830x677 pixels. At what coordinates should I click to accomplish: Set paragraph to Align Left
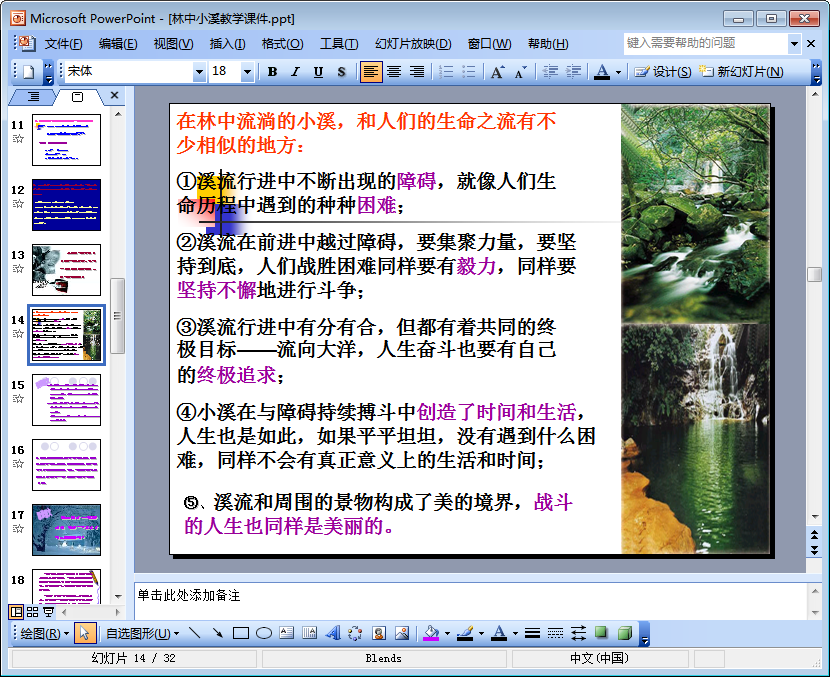[x=371, y=71]
